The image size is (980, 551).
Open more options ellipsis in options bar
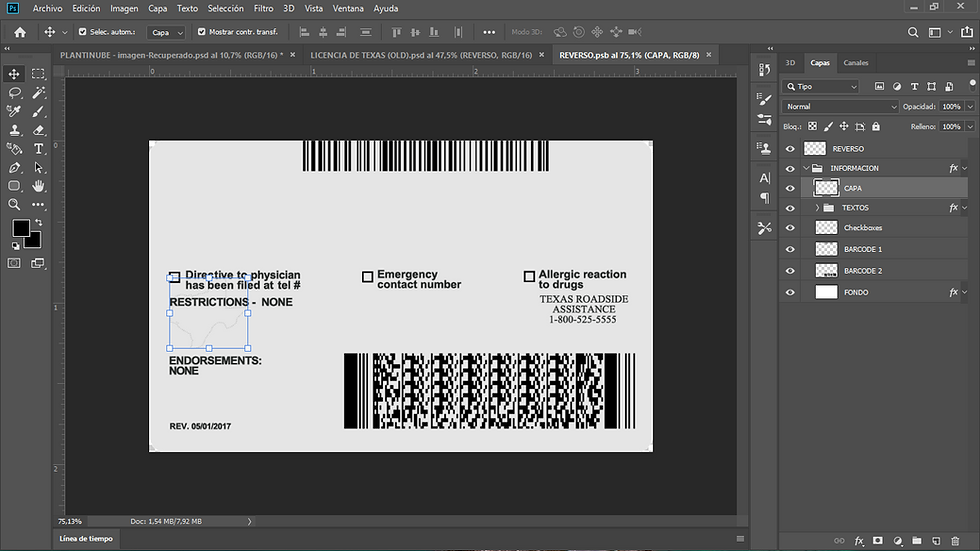489,32
